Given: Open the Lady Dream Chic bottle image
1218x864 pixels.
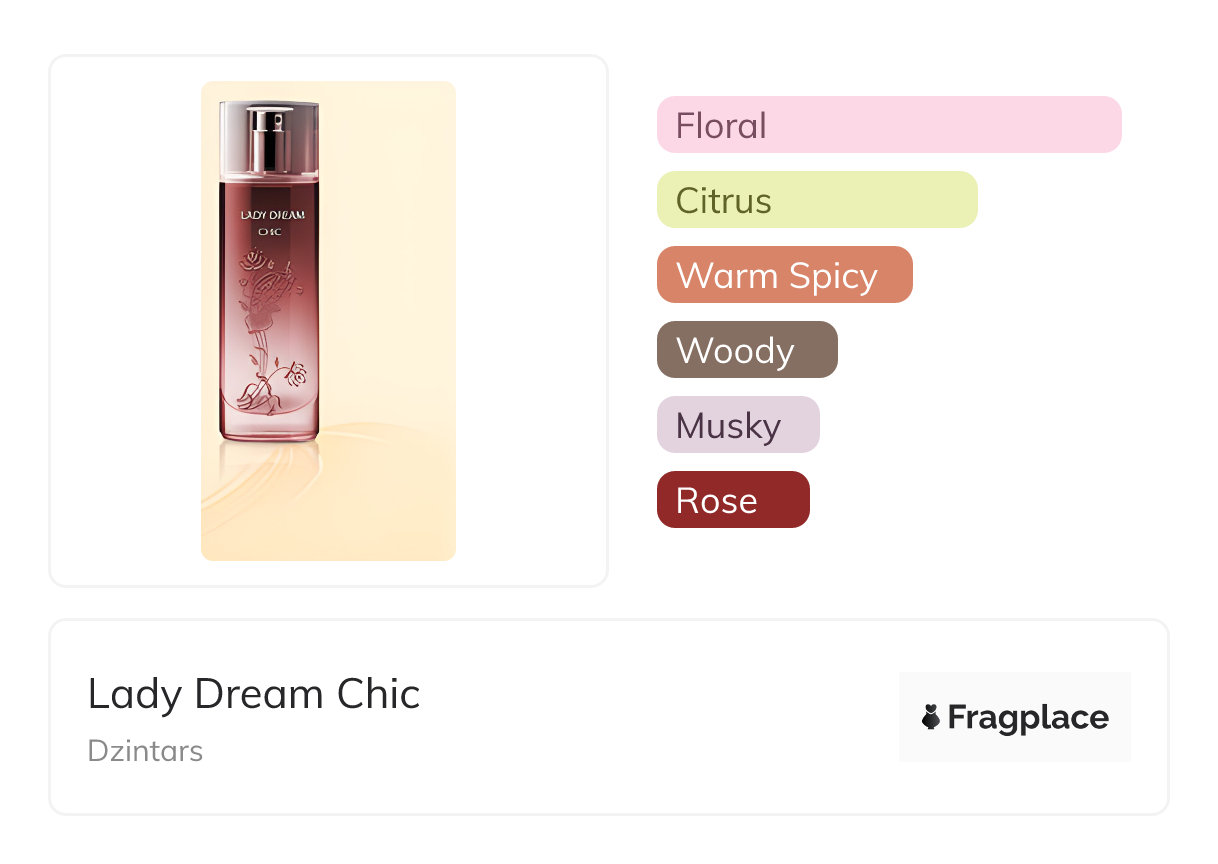Looking at the screenshot, I should [328, 320].
